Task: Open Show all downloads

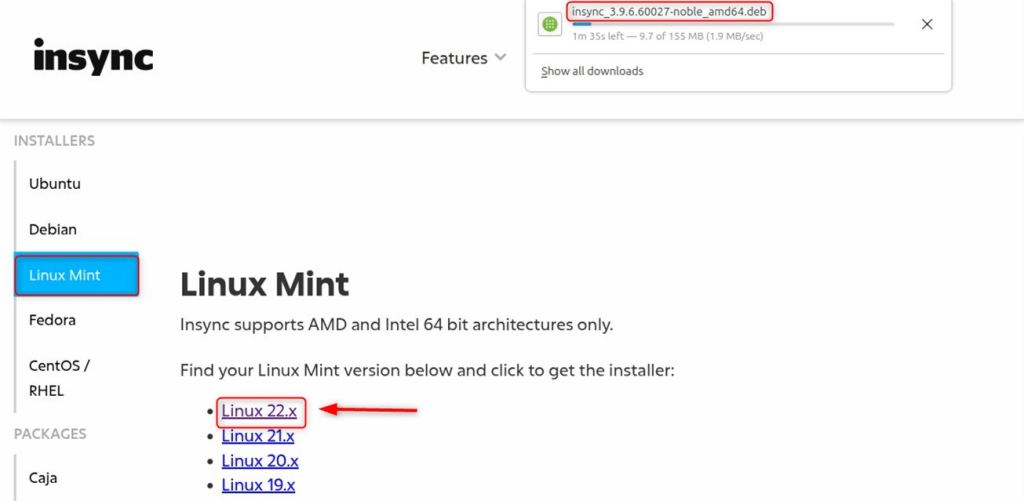Action: [592, 71]
